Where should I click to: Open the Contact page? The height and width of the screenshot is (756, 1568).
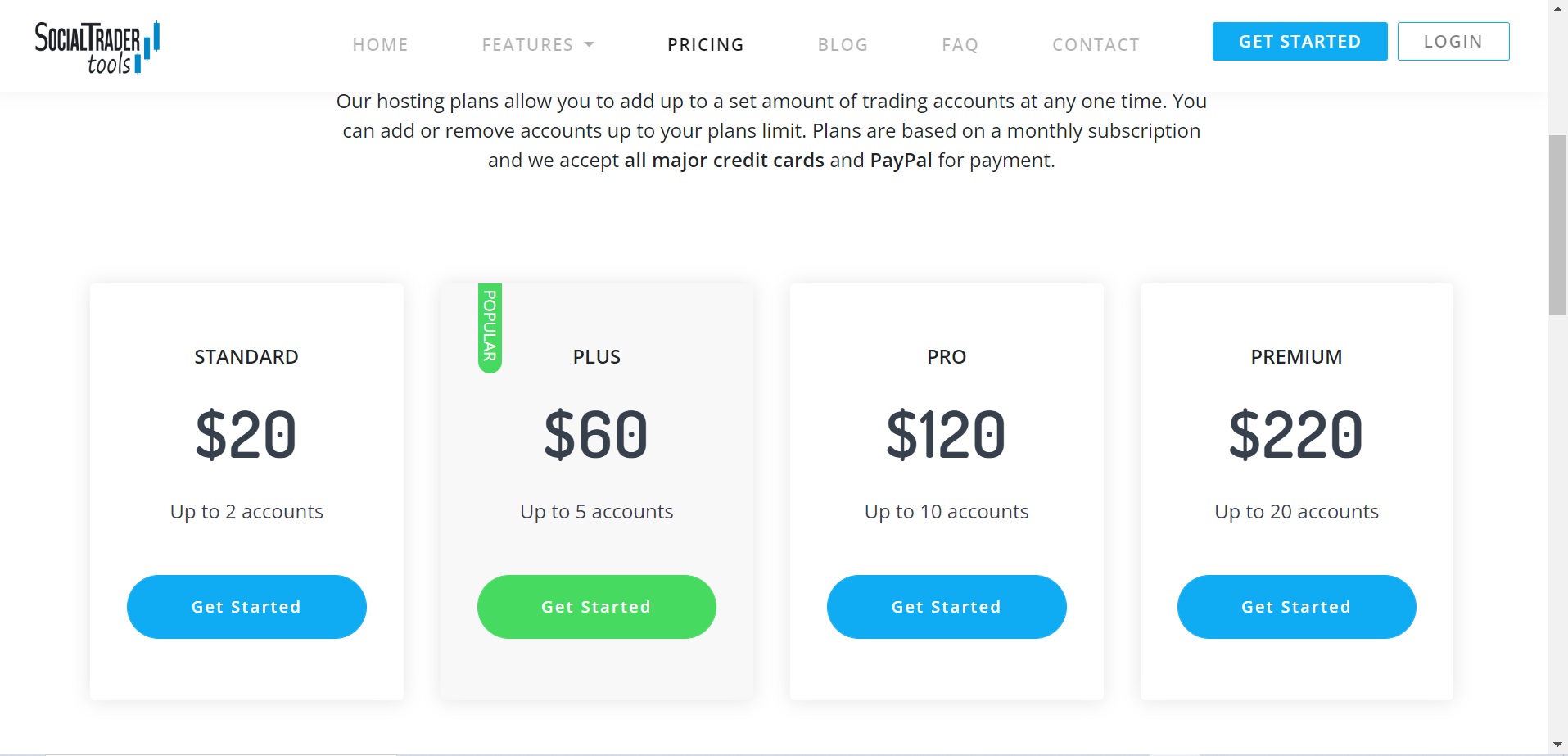pos(1096,45)
